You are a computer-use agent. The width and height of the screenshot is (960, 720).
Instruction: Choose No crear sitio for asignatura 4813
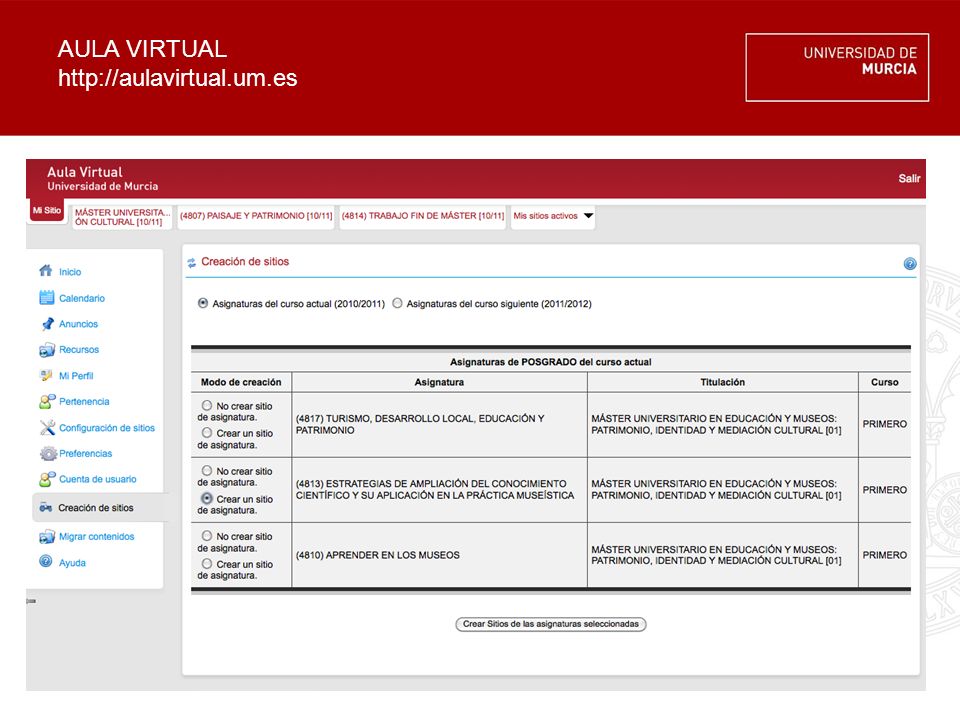tap(207, 470)
